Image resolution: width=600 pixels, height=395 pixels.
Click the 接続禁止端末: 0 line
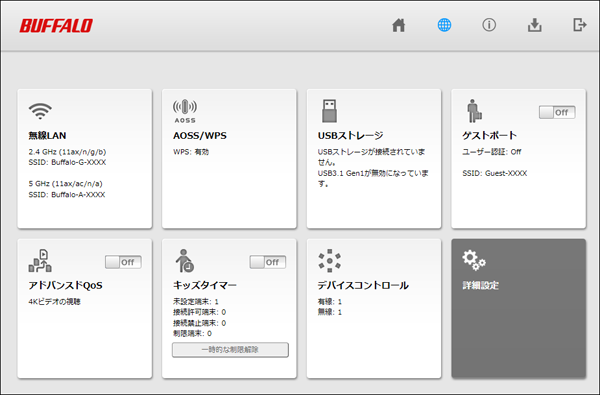click(x=199, y=323)
